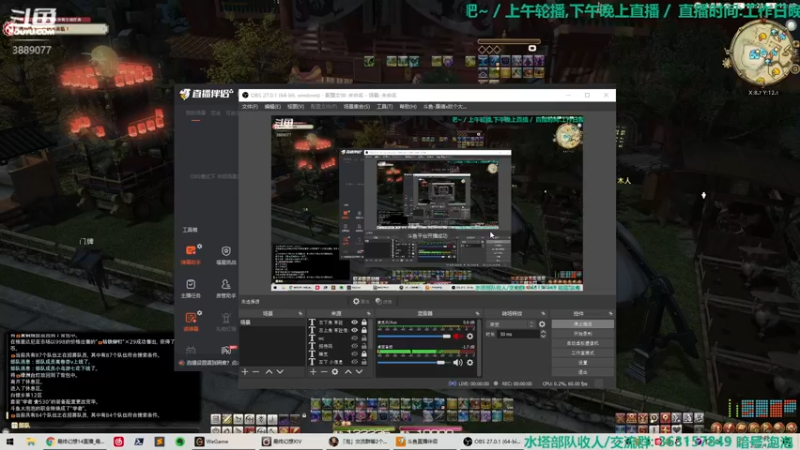Open the 编辑(E) menu in OBS
This screenshot has width=800, height=450.
tap(272, 107)
